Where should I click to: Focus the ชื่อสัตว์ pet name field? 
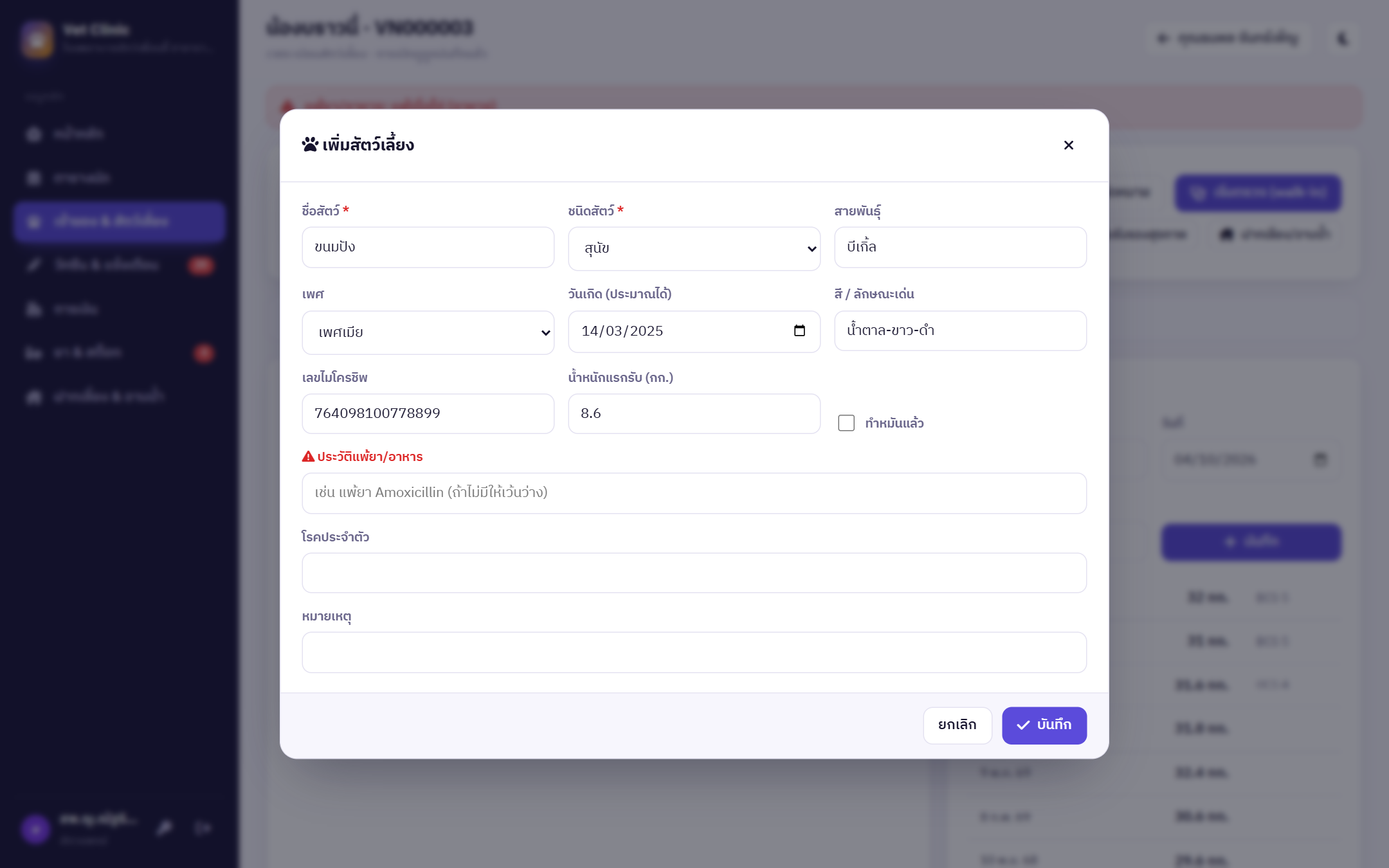pyautogui.click(x=428, y=248)
